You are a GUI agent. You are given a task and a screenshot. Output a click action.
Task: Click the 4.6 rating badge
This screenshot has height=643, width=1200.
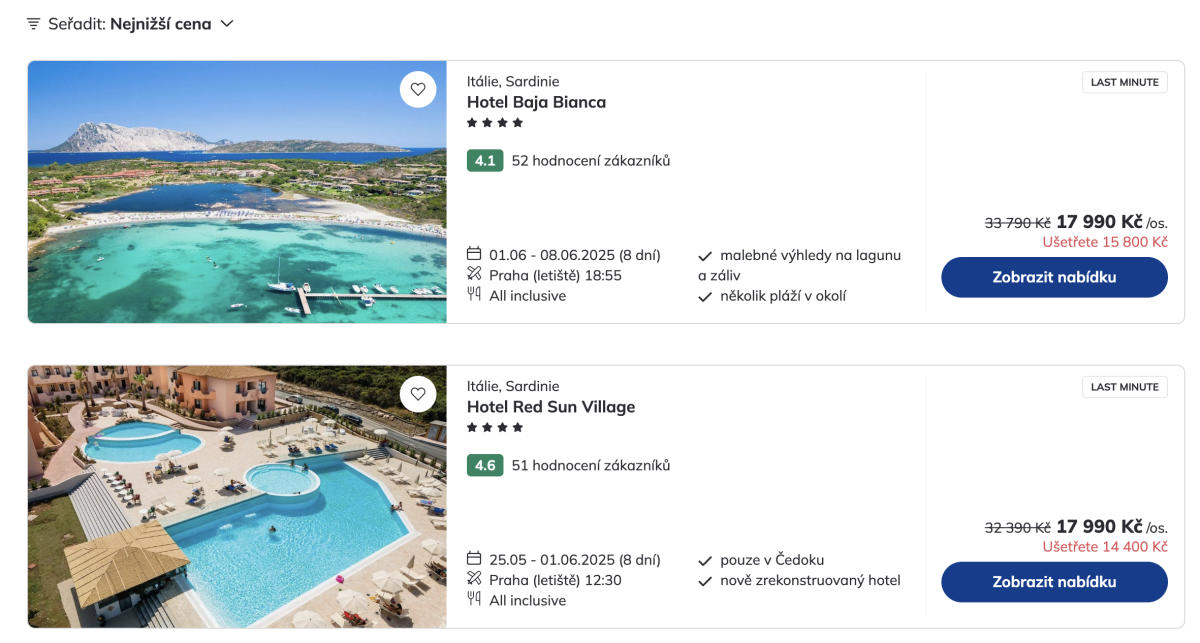[x=485, y=465]
